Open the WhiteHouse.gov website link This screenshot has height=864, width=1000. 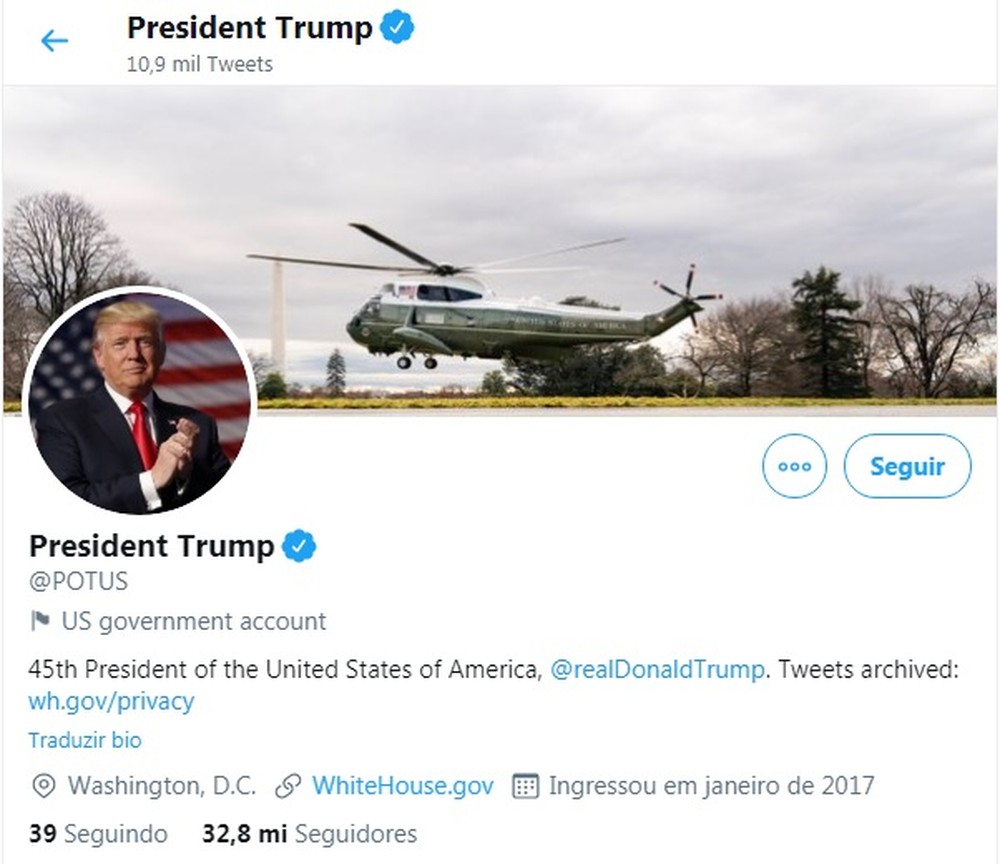[402, 786]
